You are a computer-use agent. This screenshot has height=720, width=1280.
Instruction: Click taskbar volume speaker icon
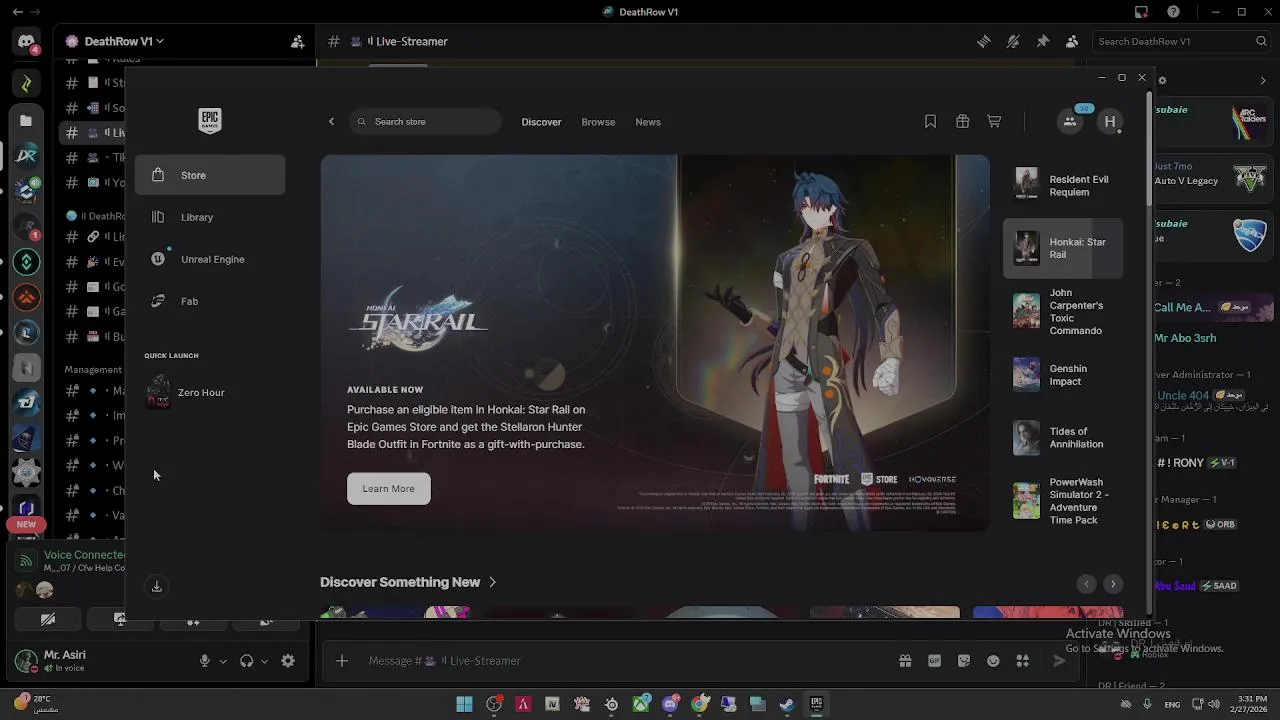pos(1215,704)
